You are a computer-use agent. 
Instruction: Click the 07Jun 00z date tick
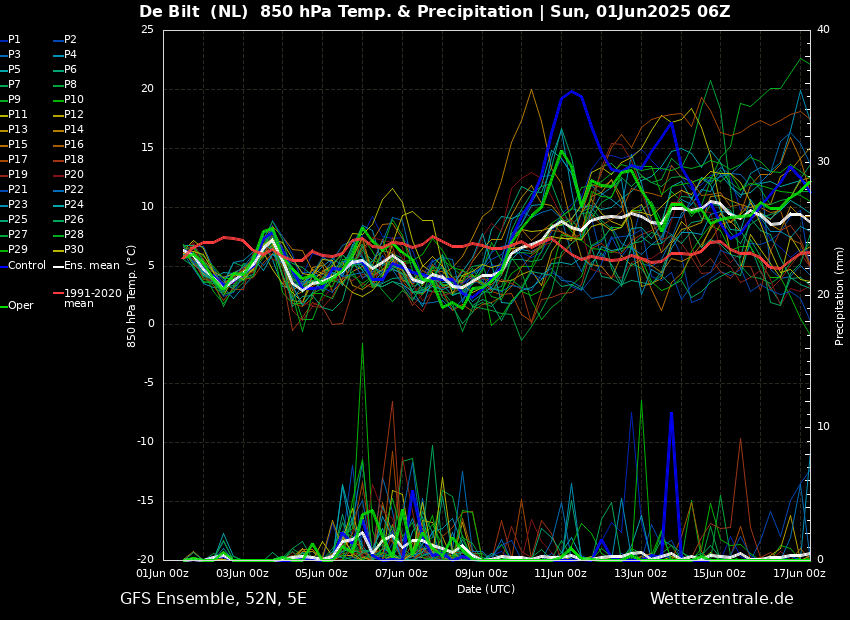(401, 573)
